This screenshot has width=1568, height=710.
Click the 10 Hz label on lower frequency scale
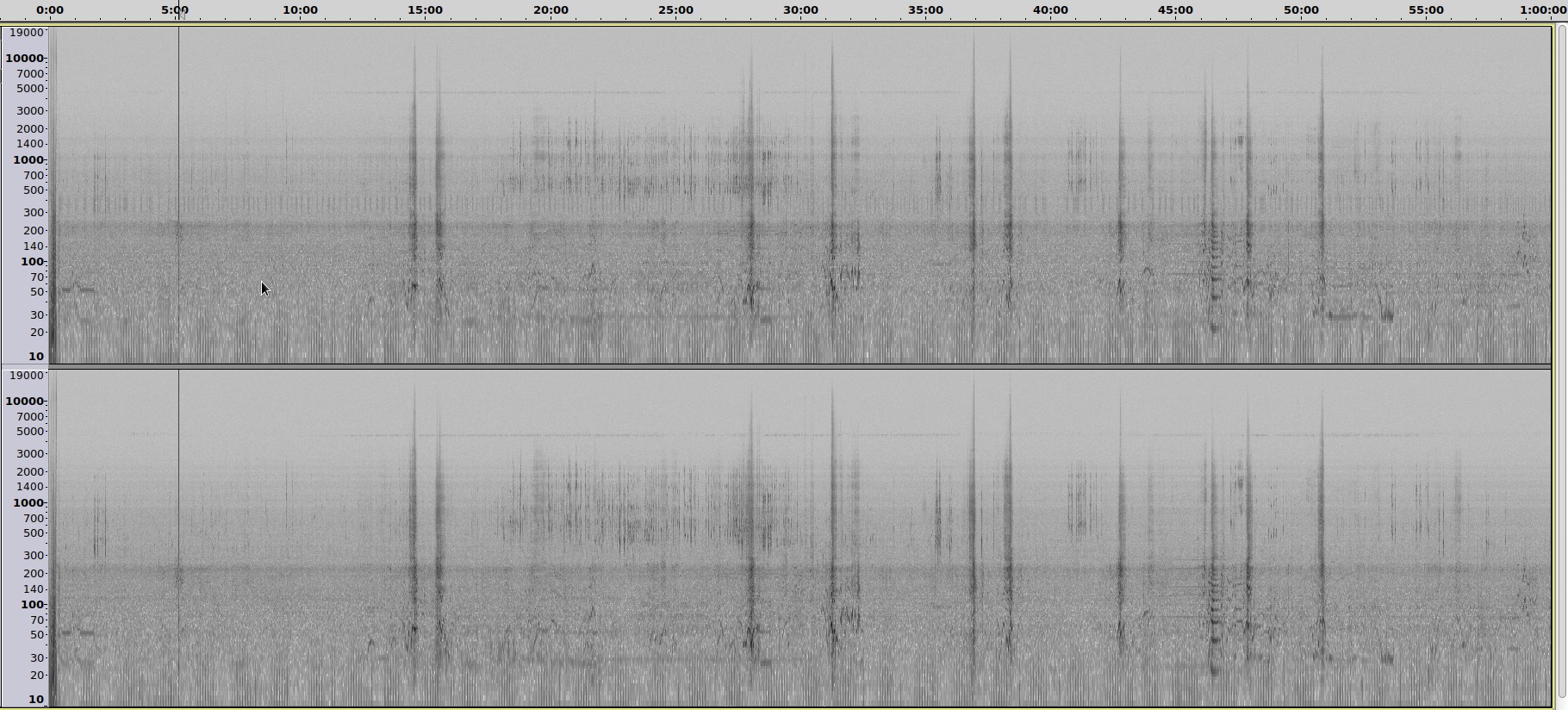point(35,699)
